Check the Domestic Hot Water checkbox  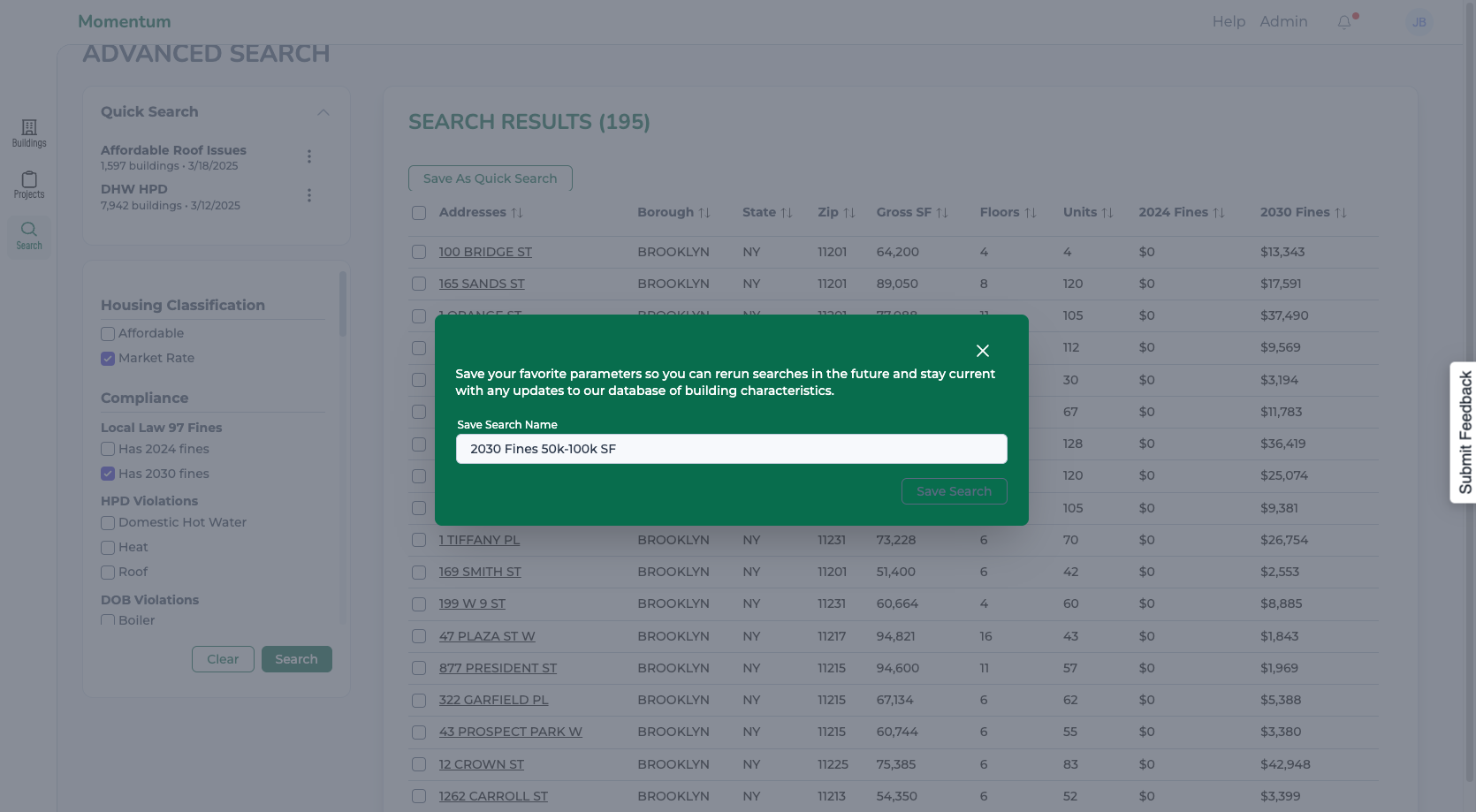108,523
